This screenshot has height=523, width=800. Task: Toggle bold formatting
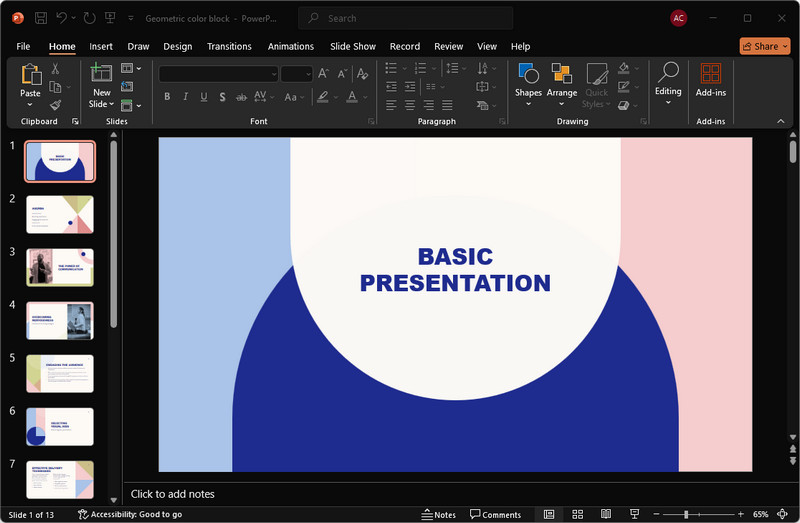(167, 97)
